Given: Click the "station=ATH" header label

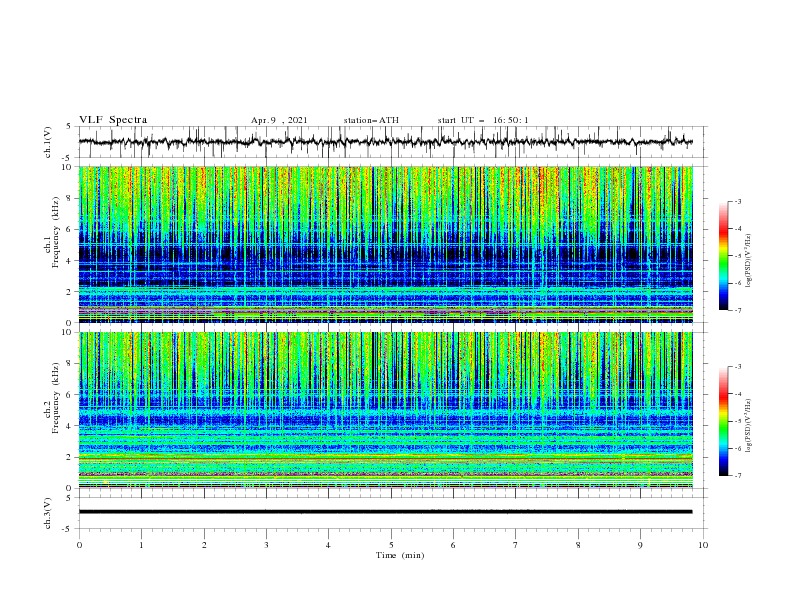Looking at the screenshot, I should (371, 120).
